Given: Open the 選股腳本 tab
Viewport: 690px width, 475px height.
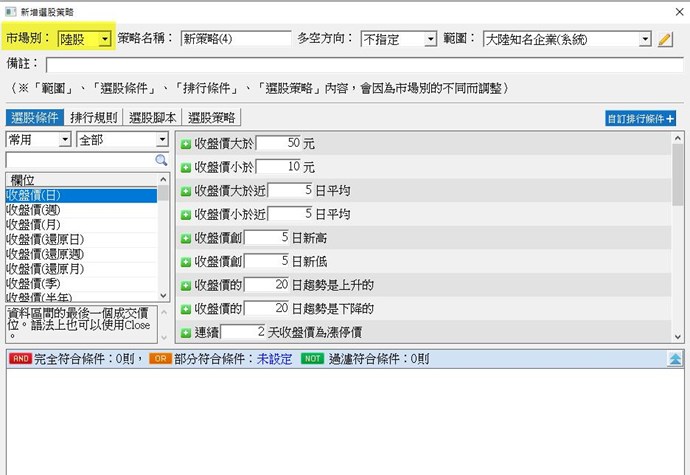Looking at the screenshot, I should tap(153, 118).
